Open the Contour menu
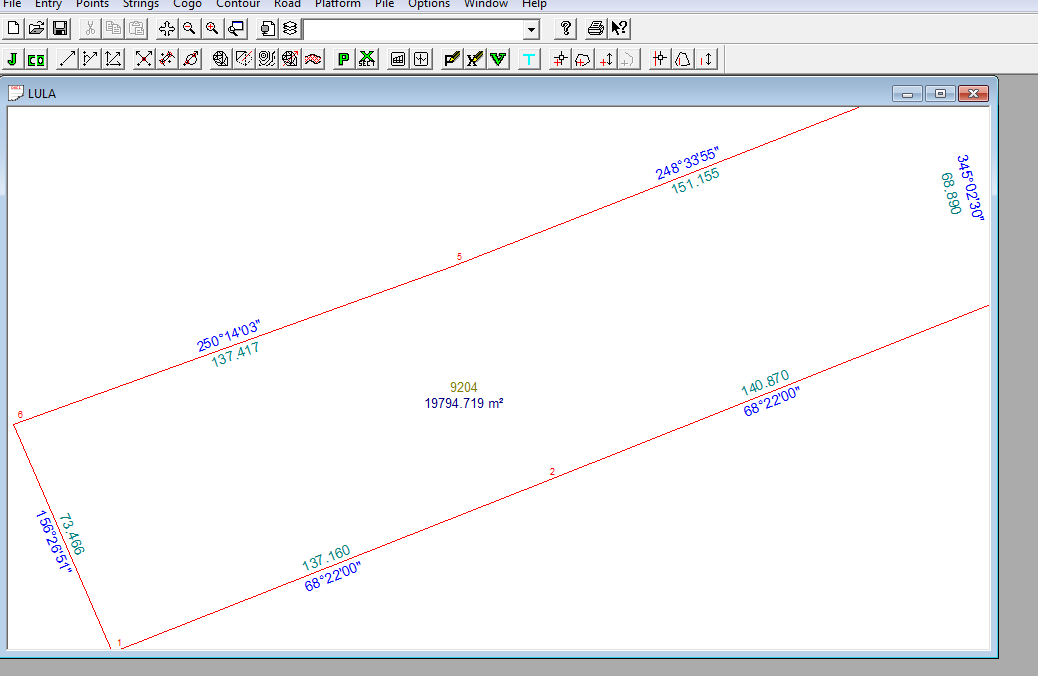Screen dimensions: 1038x676 point(238,4)
